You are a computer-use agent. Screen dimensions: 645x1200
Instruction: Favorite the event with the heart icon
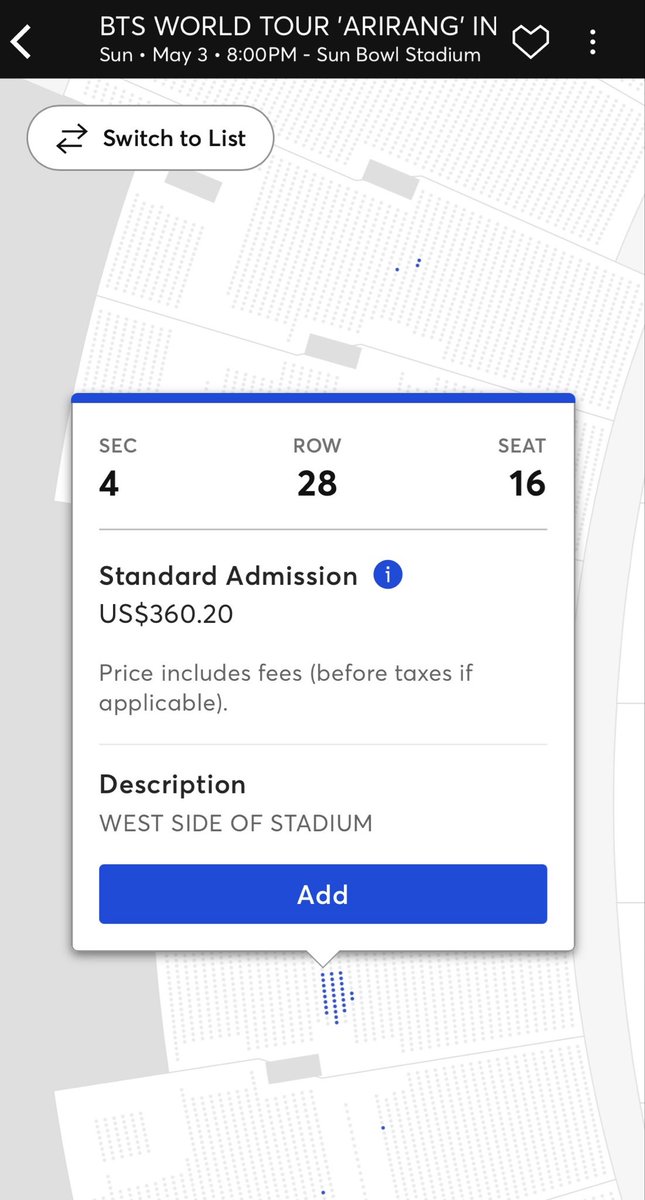point(530,42)
